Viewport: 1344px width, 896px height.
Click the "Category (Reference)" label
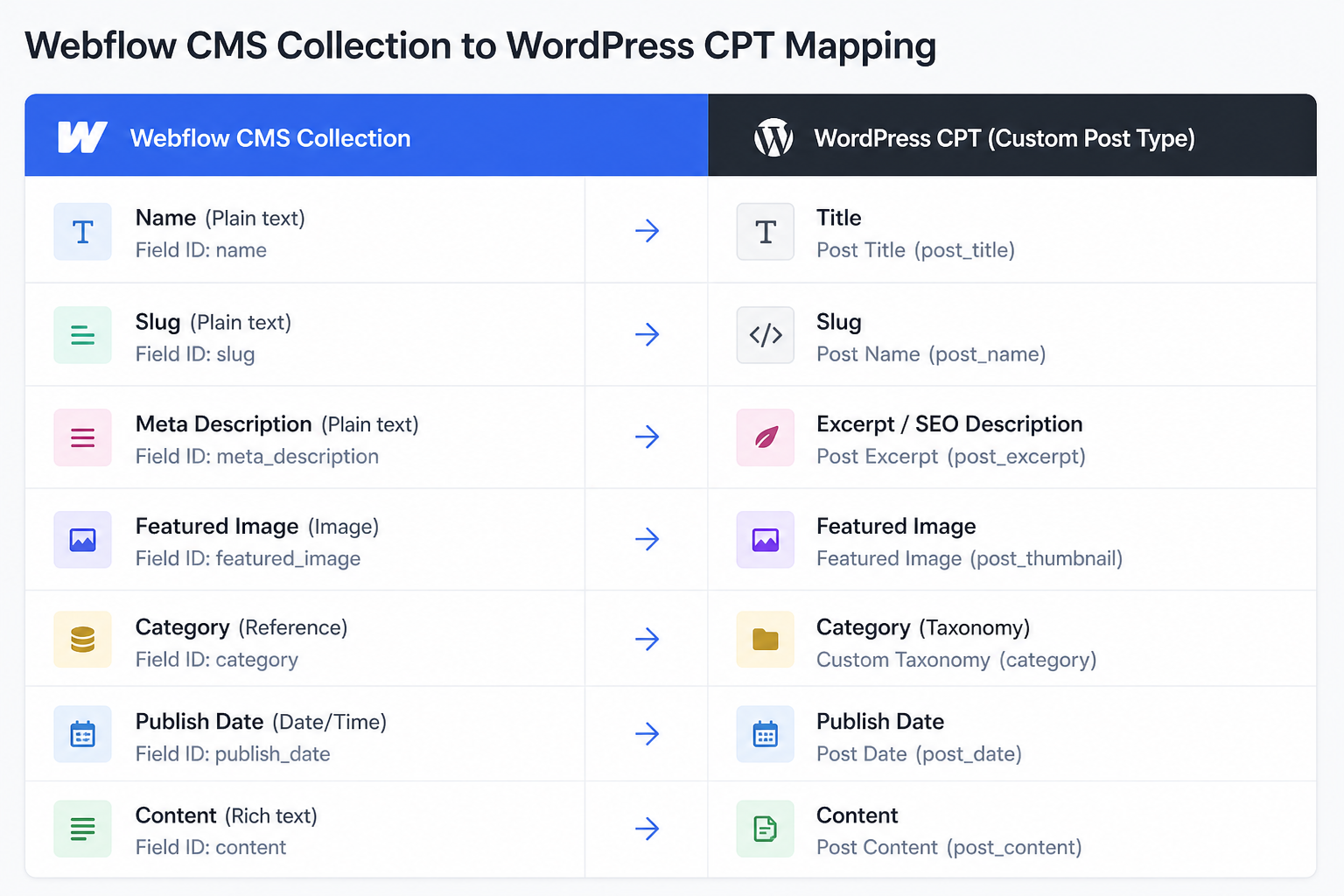click(241, 627)
